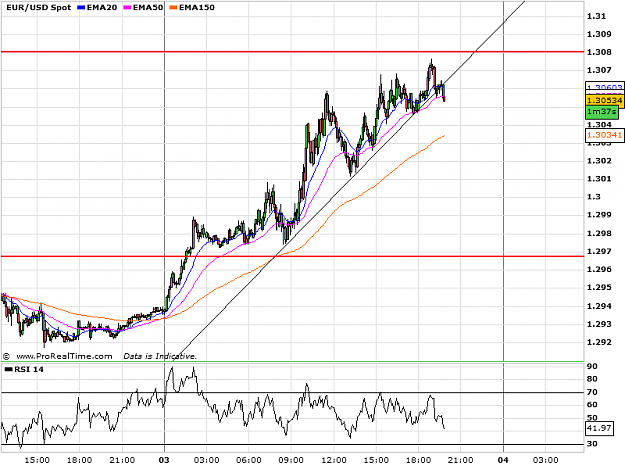The width and height of the screenshot is (625, 469).
Task: Click the EMA20 legend label
Action: pyautogui.click(x=102, y=7)
